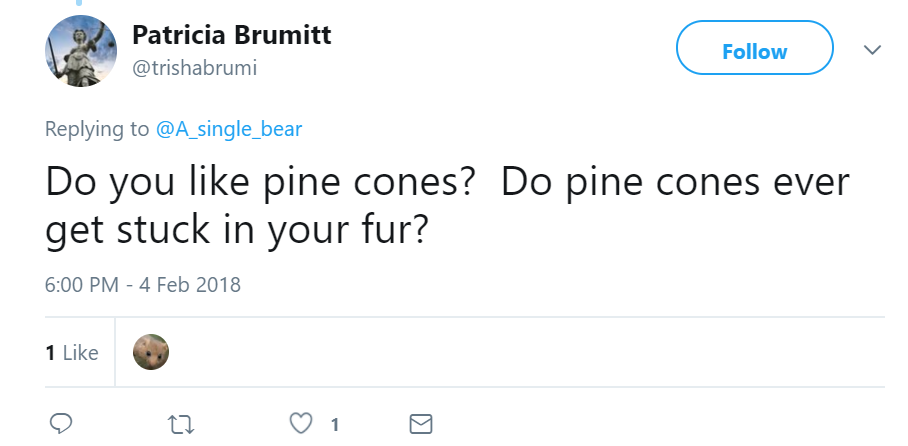Open the @A_single_bear profile link
This screenshot has width=908, height=446.
[229, 129]
